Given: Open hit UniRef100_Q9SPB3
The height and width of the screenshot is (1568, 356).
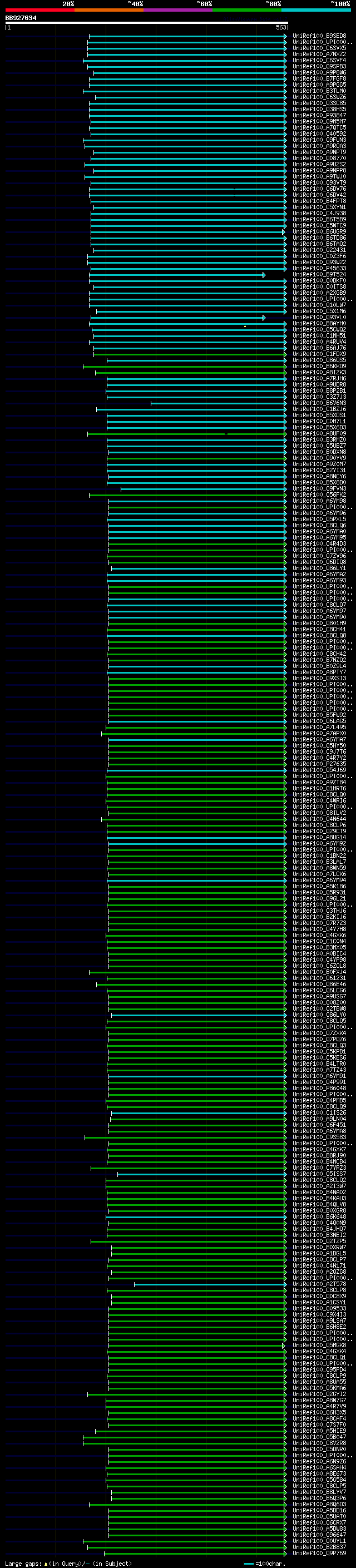Looking at the screenshot, I should (x=319, y=66).
